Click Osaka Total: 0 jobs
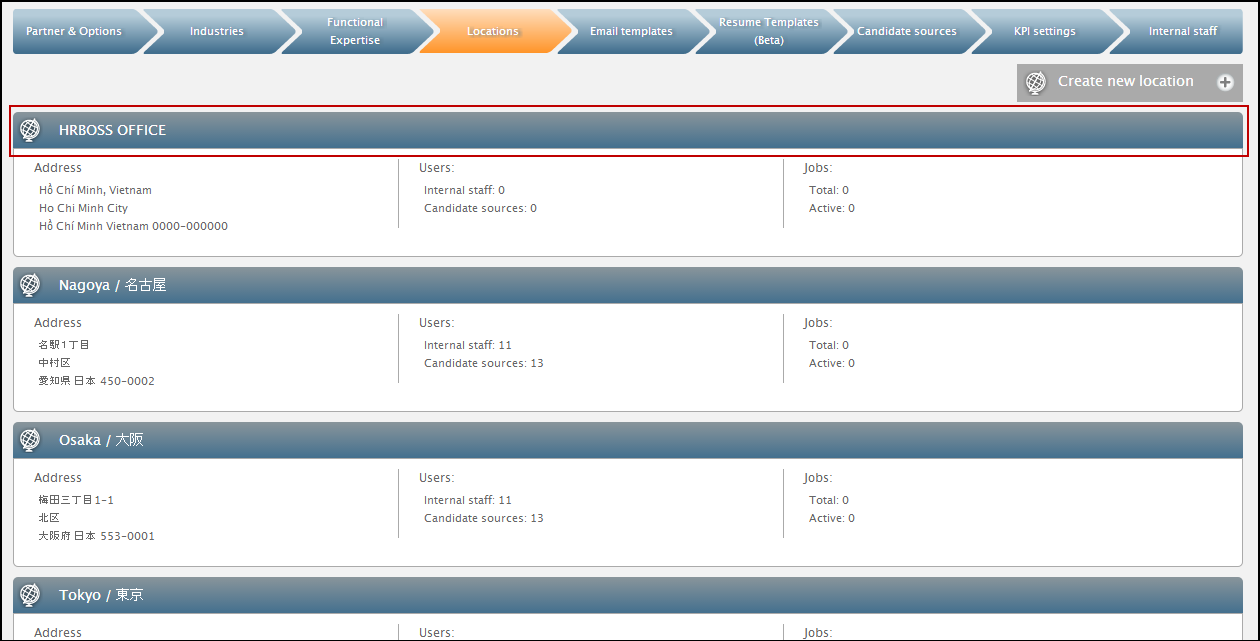The image size is (1260, 641). point(829,500)
